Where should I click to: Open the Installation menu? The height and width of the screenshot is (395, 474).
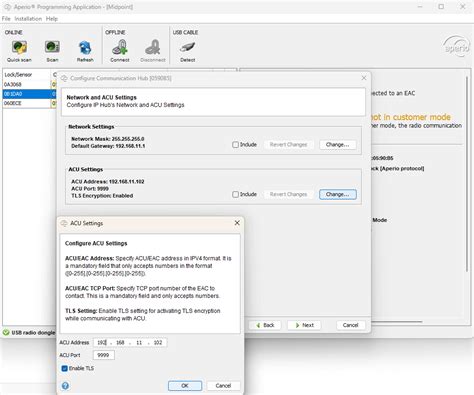point(28,19)
